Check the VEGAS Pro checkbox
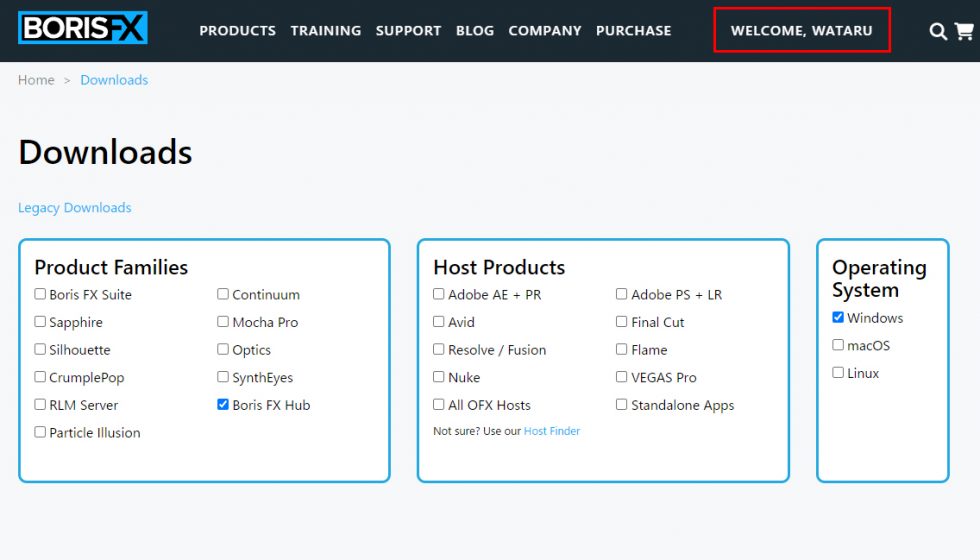The height and width of the screenshot is (560, 980). (622, 376)
